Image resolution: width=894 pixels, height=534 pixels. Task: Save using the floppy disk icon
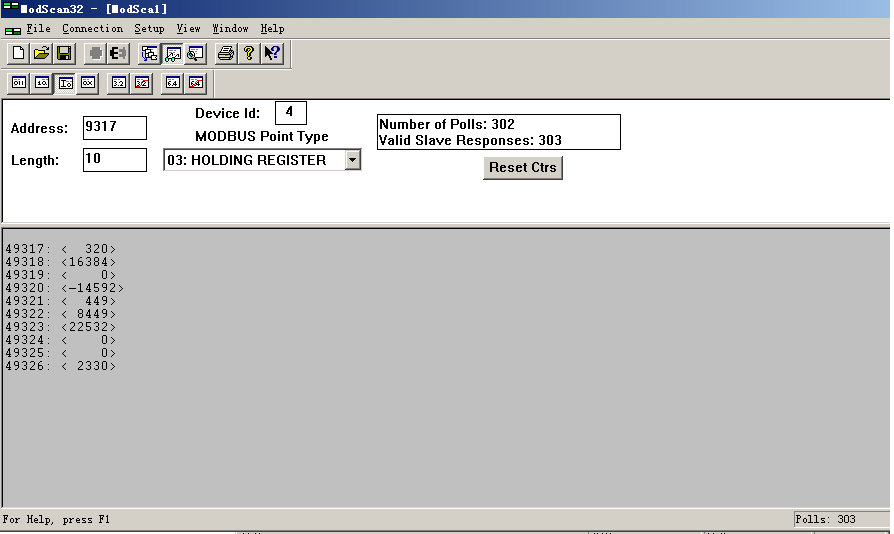pos(64,53)
